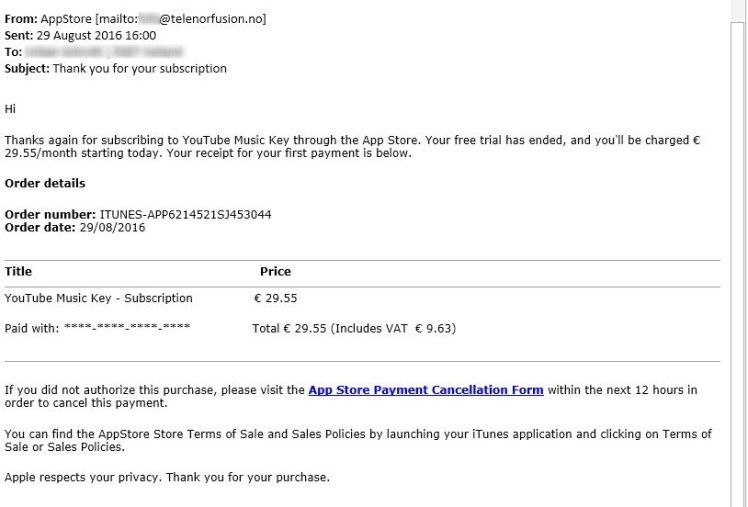748x507 pixels.
Task: Click the Total € 29.55 including VAT text
Action: (x=354, y=329)
